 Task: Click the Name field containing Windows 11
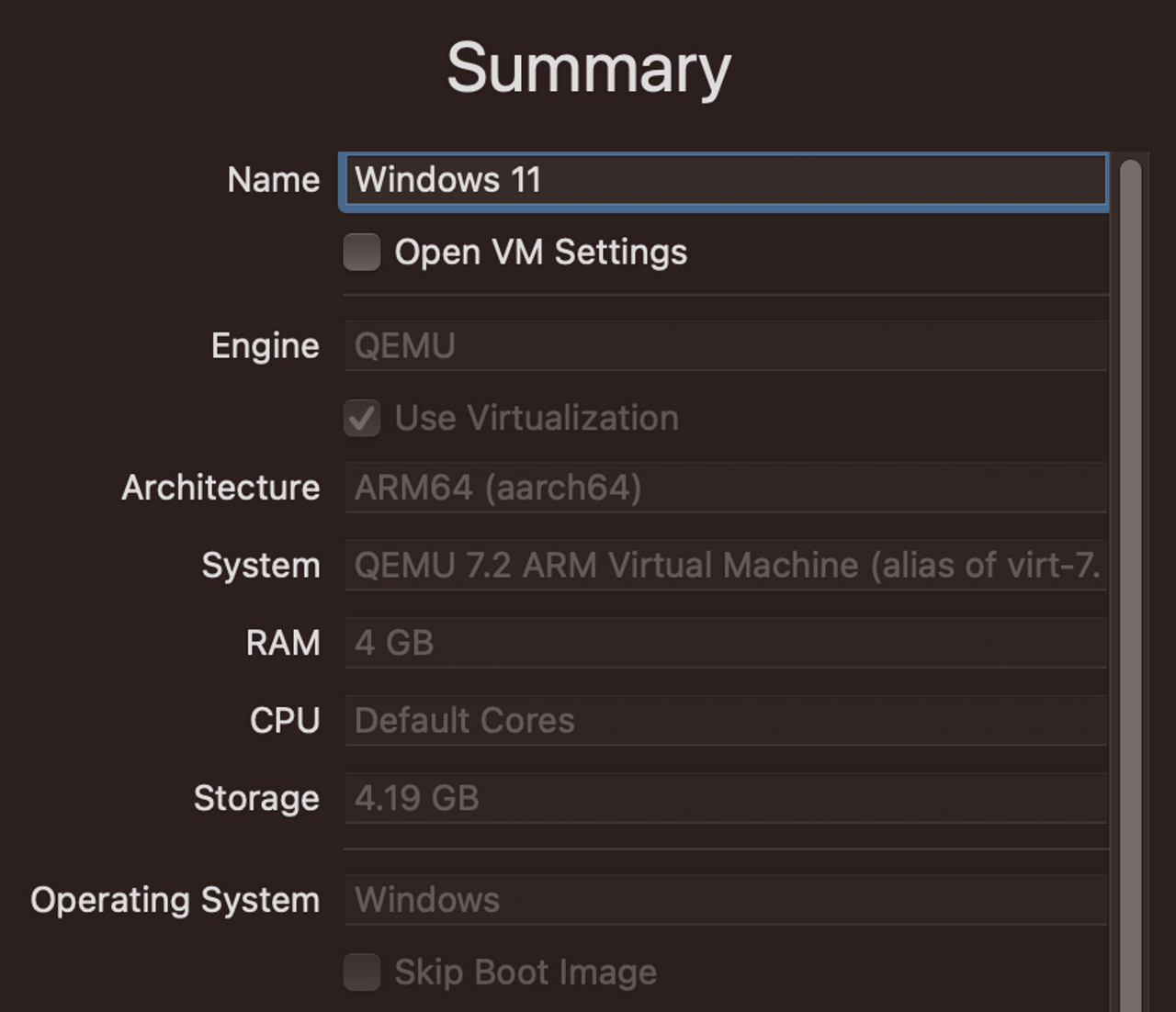[x=725, y=180]
